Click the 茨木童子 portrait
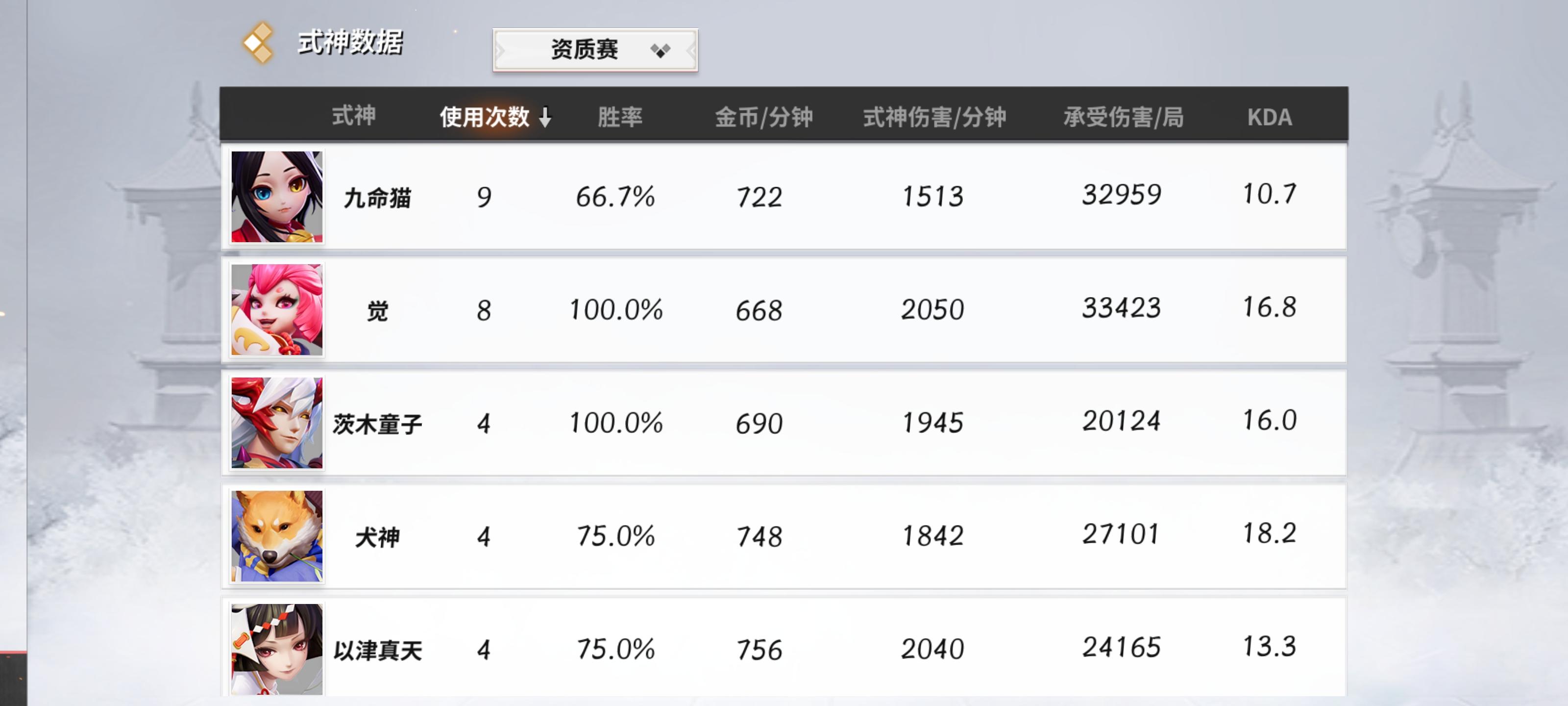The width and height of the screenshot is (1568, 706). point(277,423)
